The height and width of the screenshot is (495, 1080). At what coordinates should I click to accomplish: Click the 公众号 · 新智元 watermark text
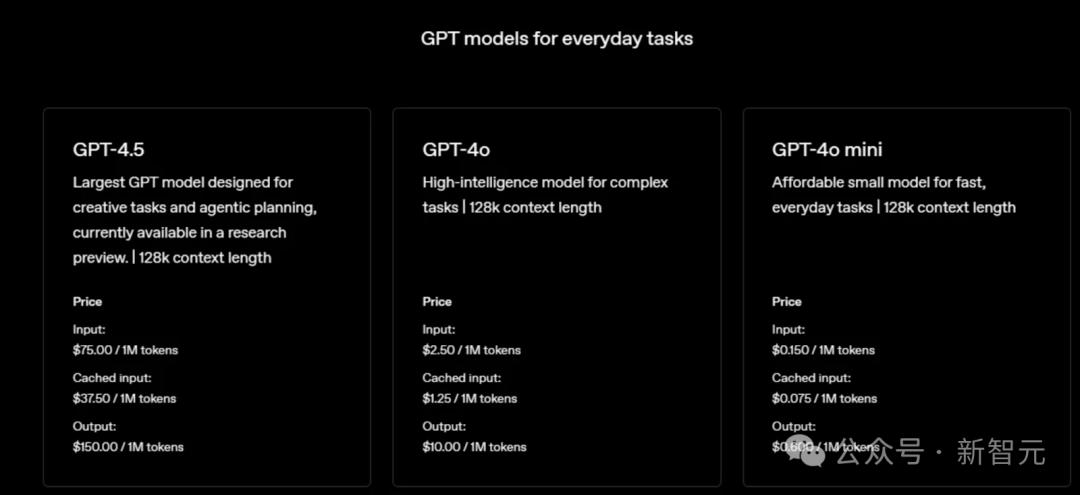point(941,453)
